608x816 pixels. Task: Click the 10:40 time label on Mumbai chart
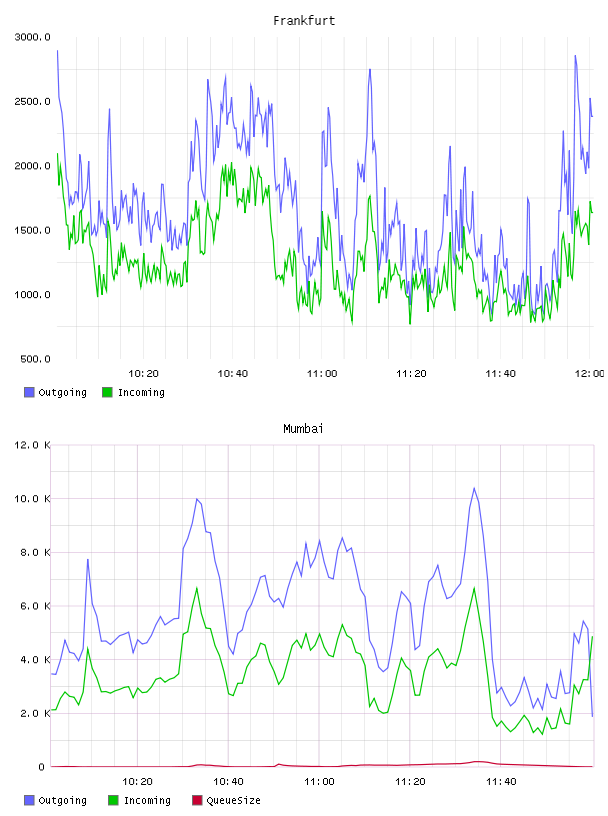(228, 782)
